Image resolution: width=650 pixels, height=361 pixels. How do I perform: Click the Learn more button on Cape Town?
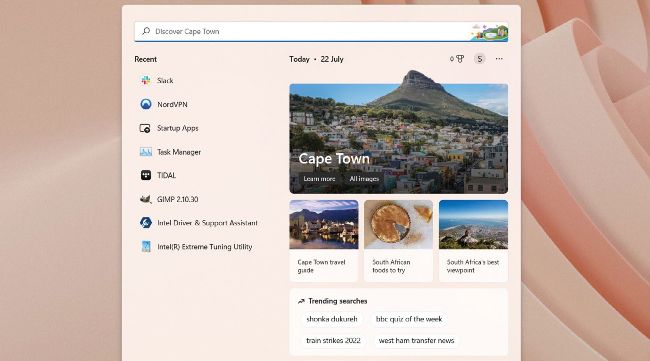click(x=319, y=179)
